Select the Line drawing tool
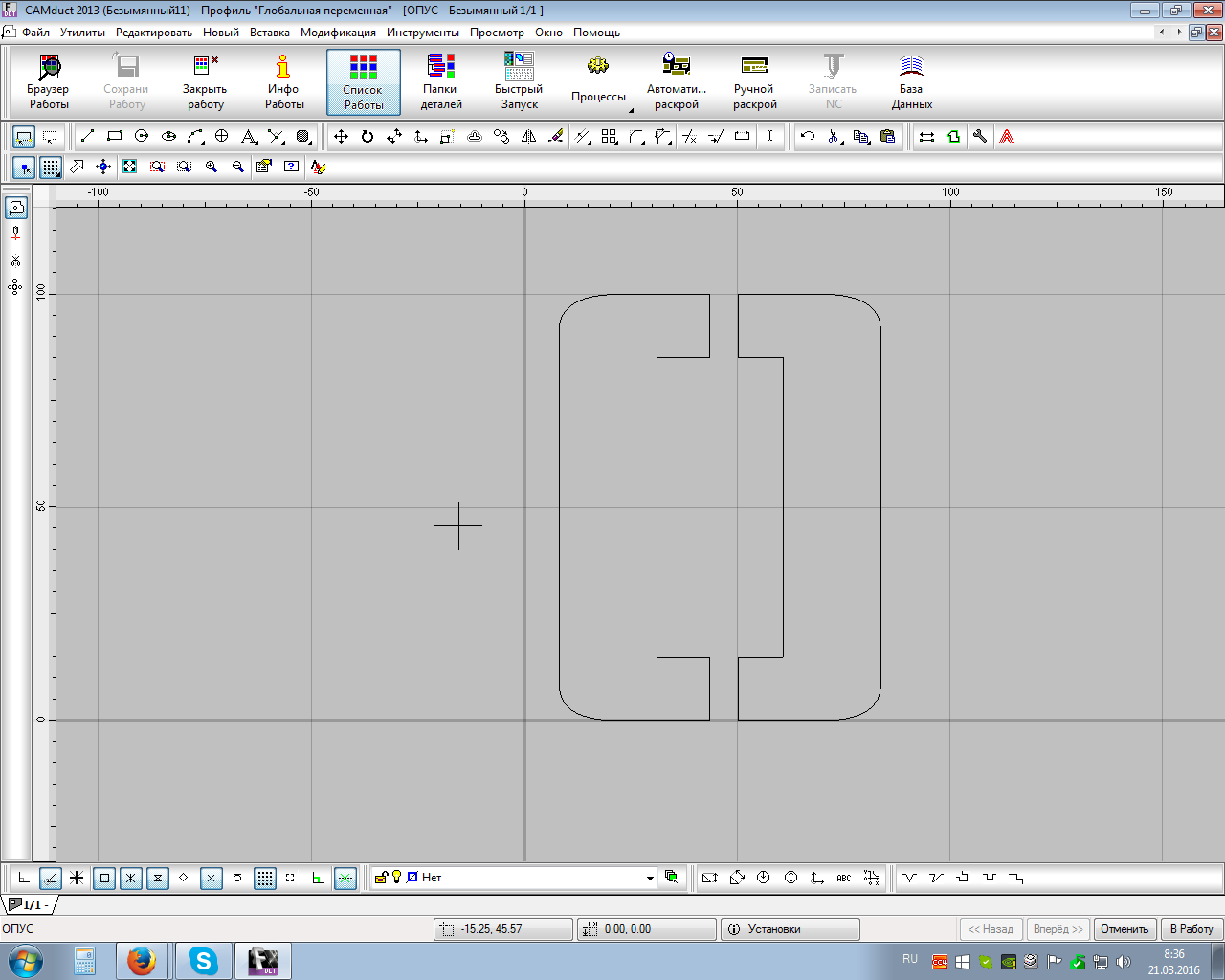 click(x=87, y=136)
